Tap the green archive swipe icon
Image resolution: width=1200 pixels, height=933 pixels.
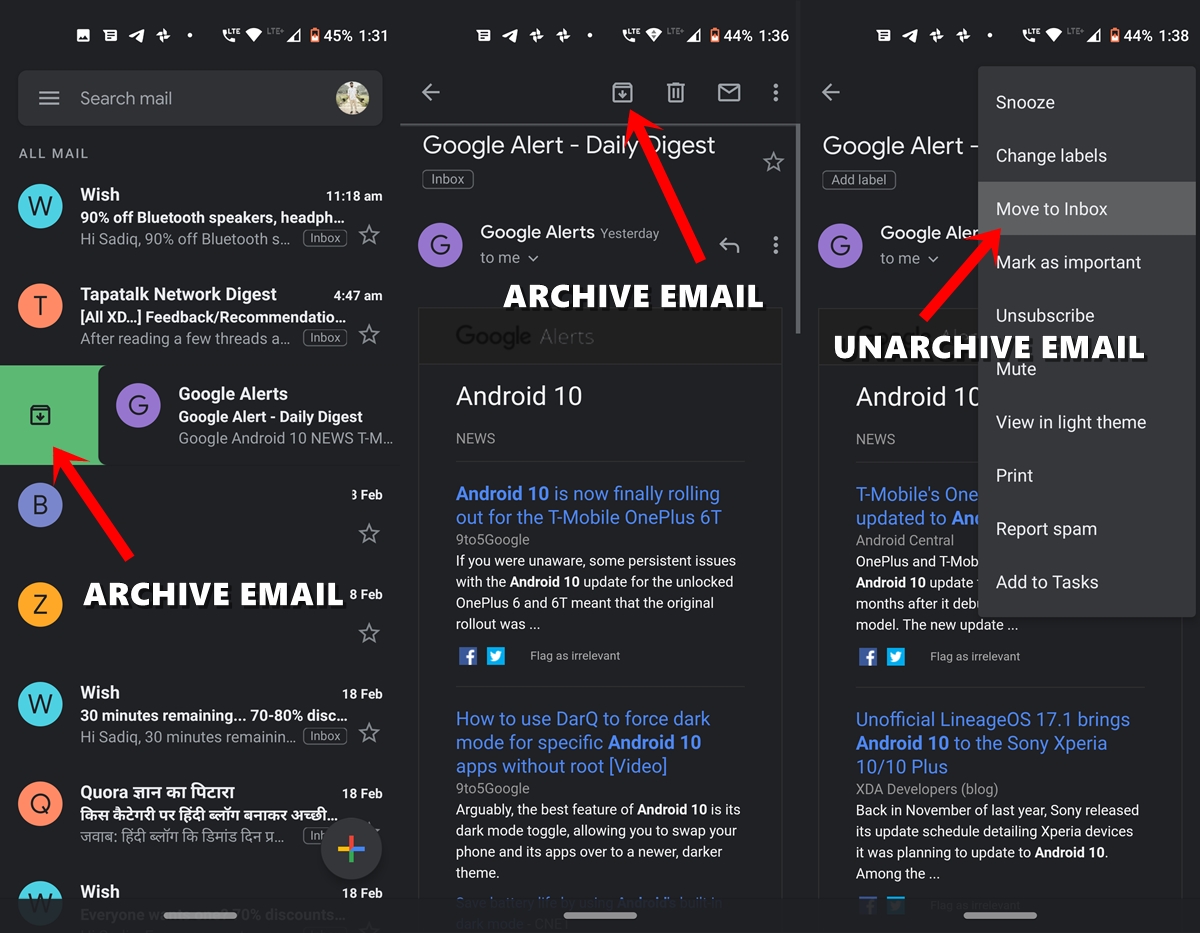pos(40,415)
